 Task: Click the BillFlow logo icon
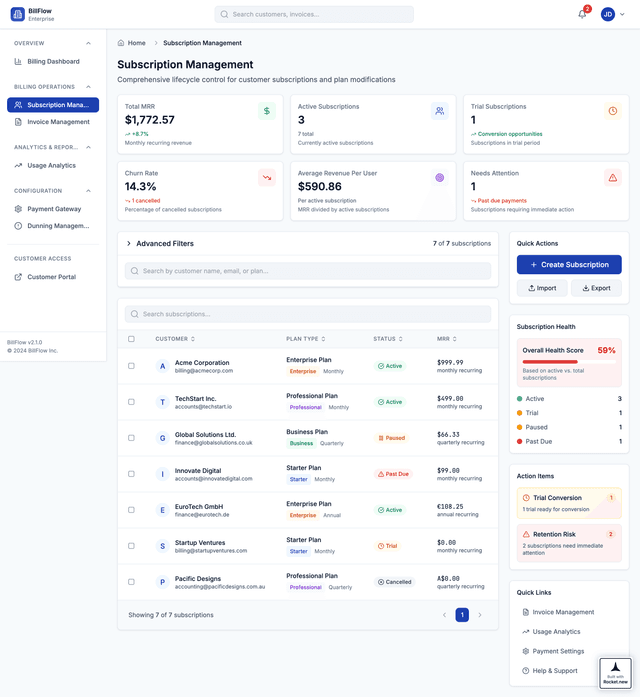[x=17, y=14]
